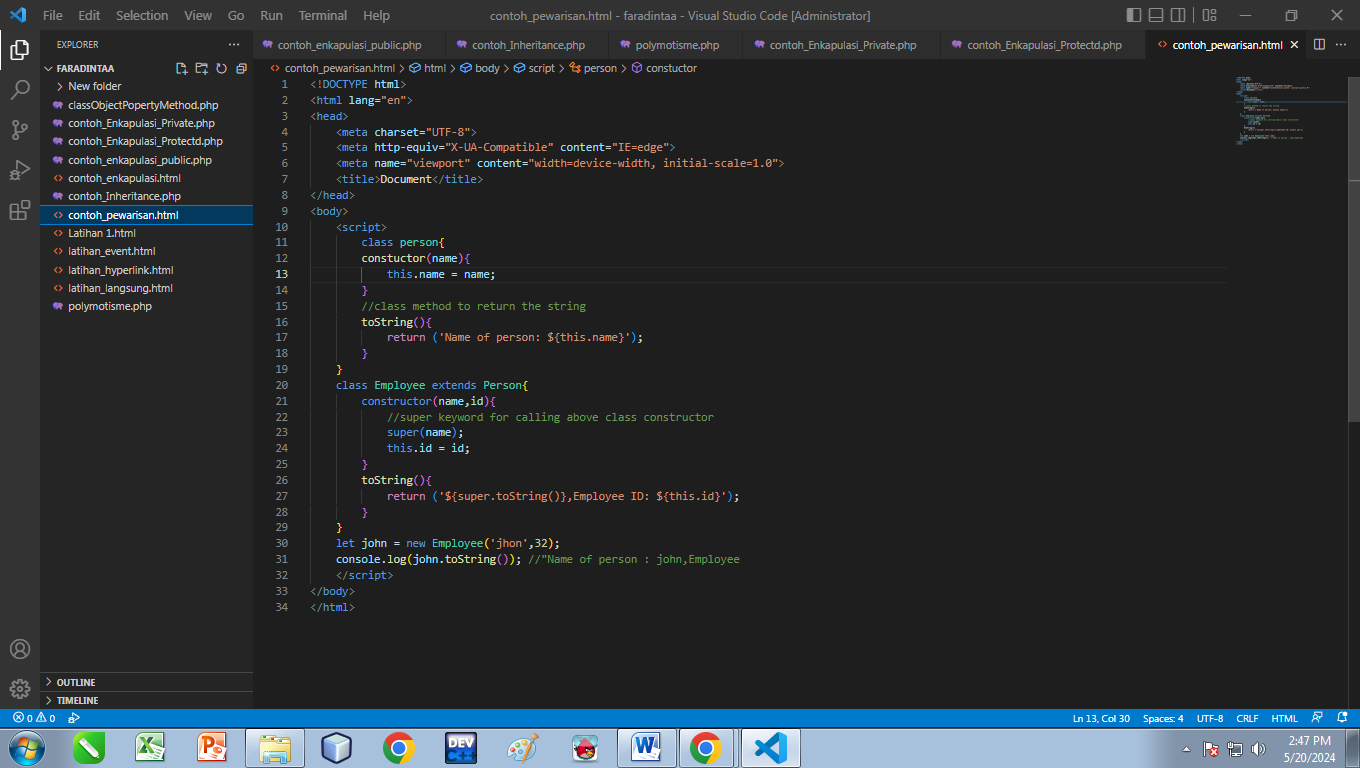
Task: Open the Terminal menu
Action: click(323, 15)
